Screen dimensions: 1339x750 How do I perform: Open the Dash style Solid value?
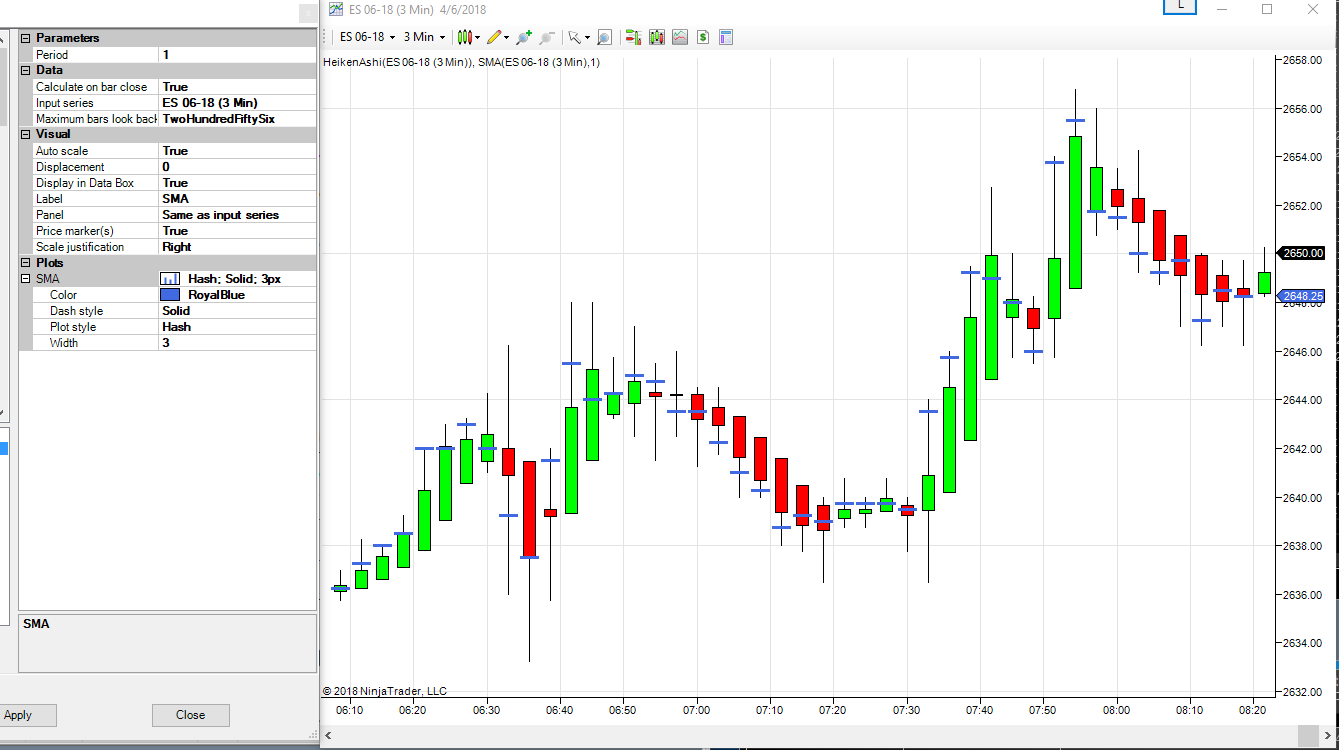(x=237, y=311)
